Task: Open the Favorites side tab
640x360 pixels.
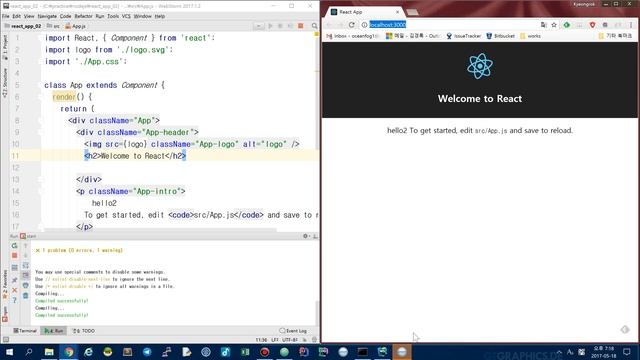Action: pyautogui.click(x=5, y=284)
